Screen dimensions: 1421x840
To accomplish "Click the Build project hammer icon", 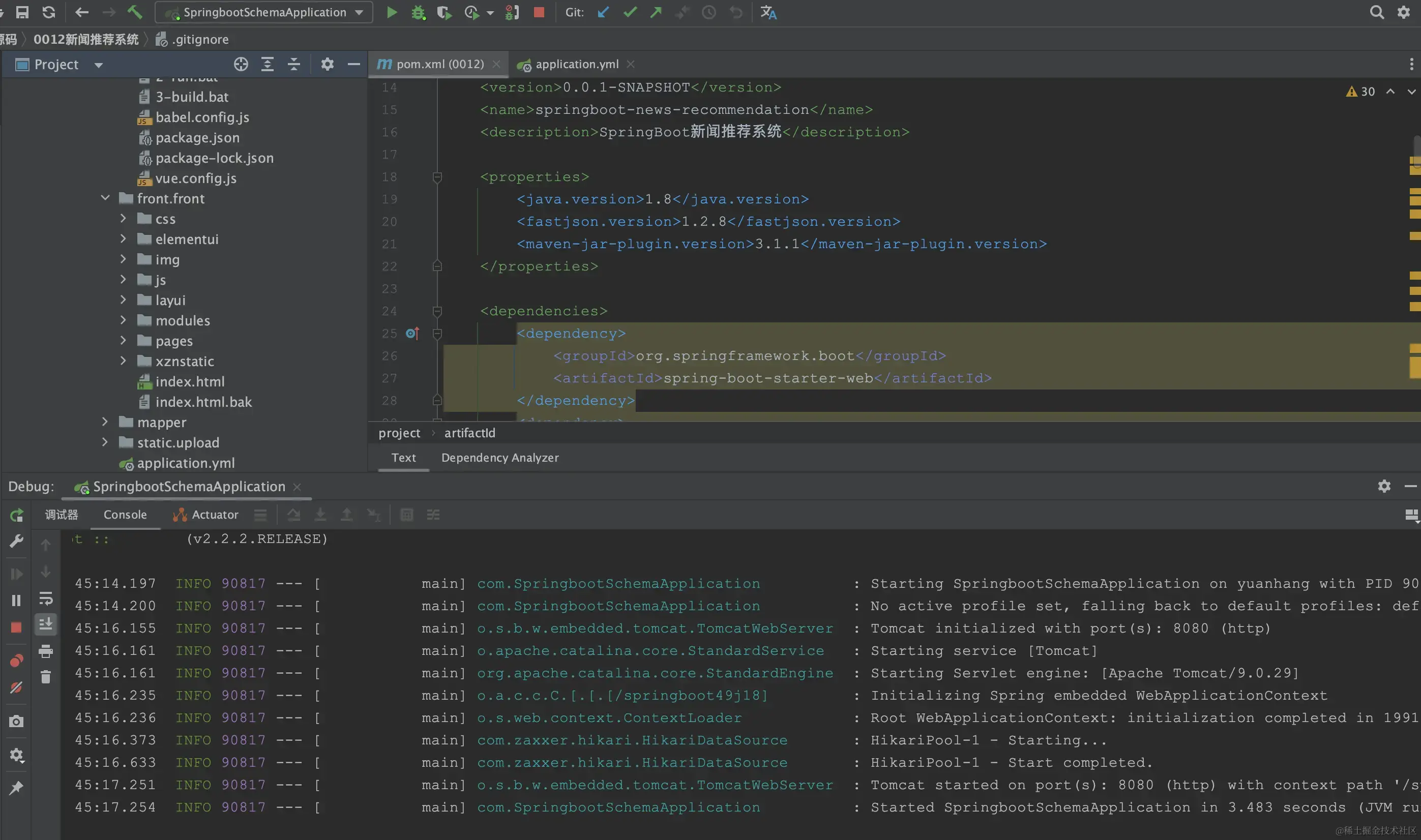I will [x=134, y=12].
